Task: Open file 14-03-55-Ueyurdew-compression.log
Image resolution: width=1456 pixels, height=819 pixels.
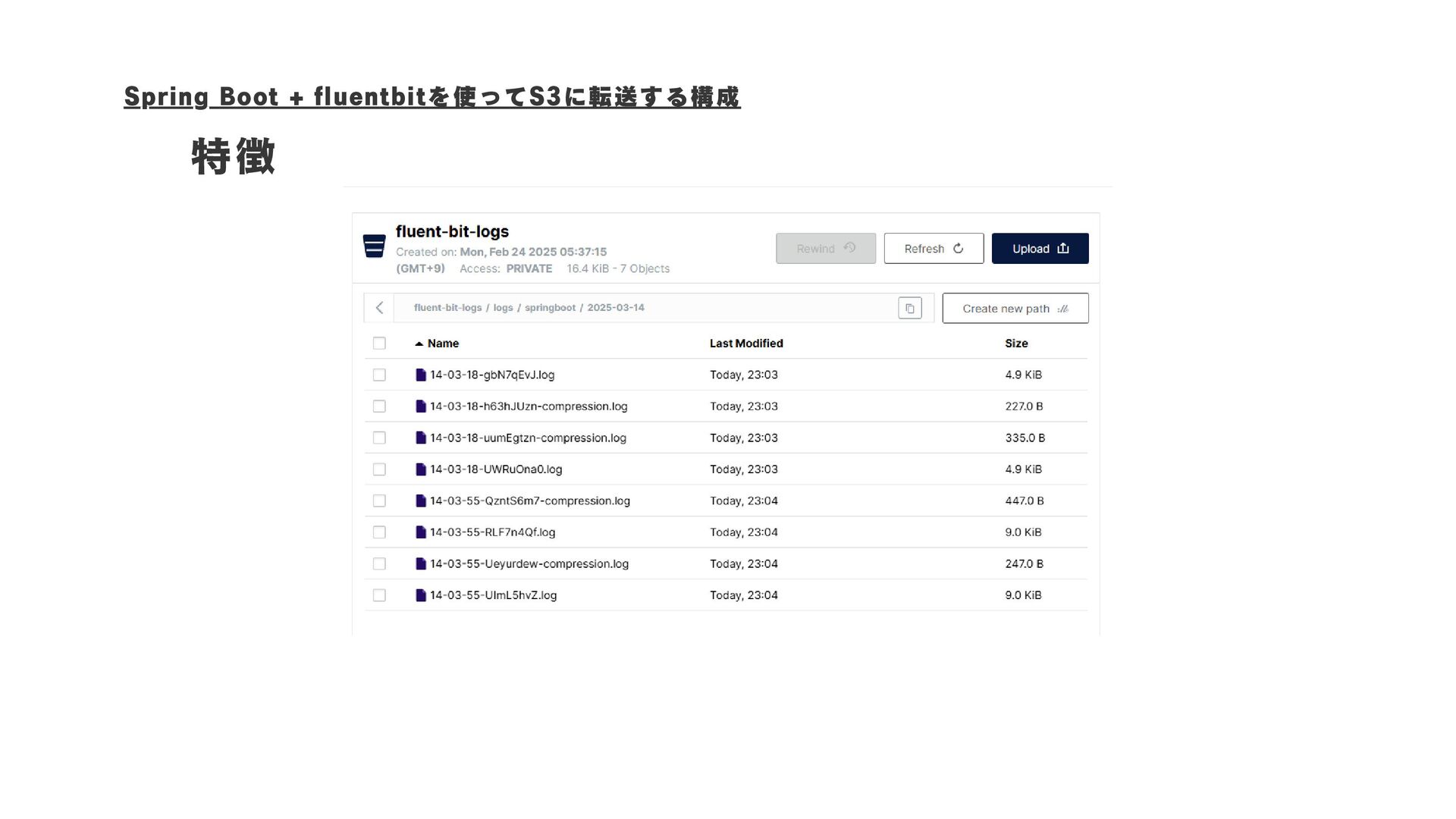Action: pos(529,563)
